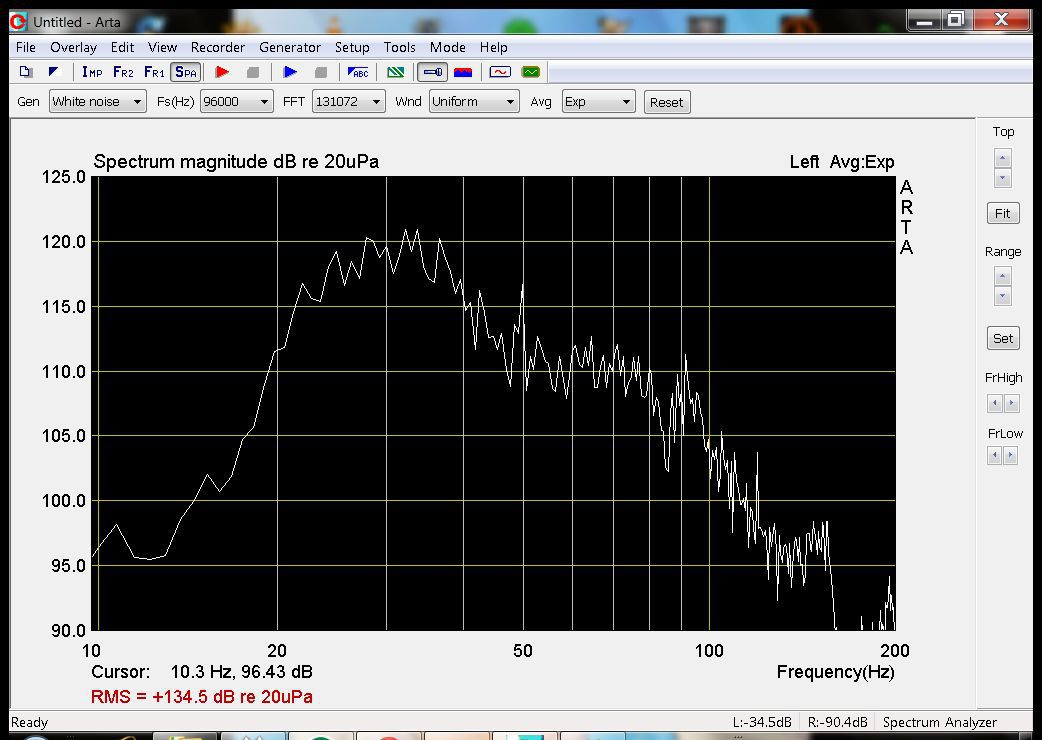Click the Fit button

(x=1003, y=213)
